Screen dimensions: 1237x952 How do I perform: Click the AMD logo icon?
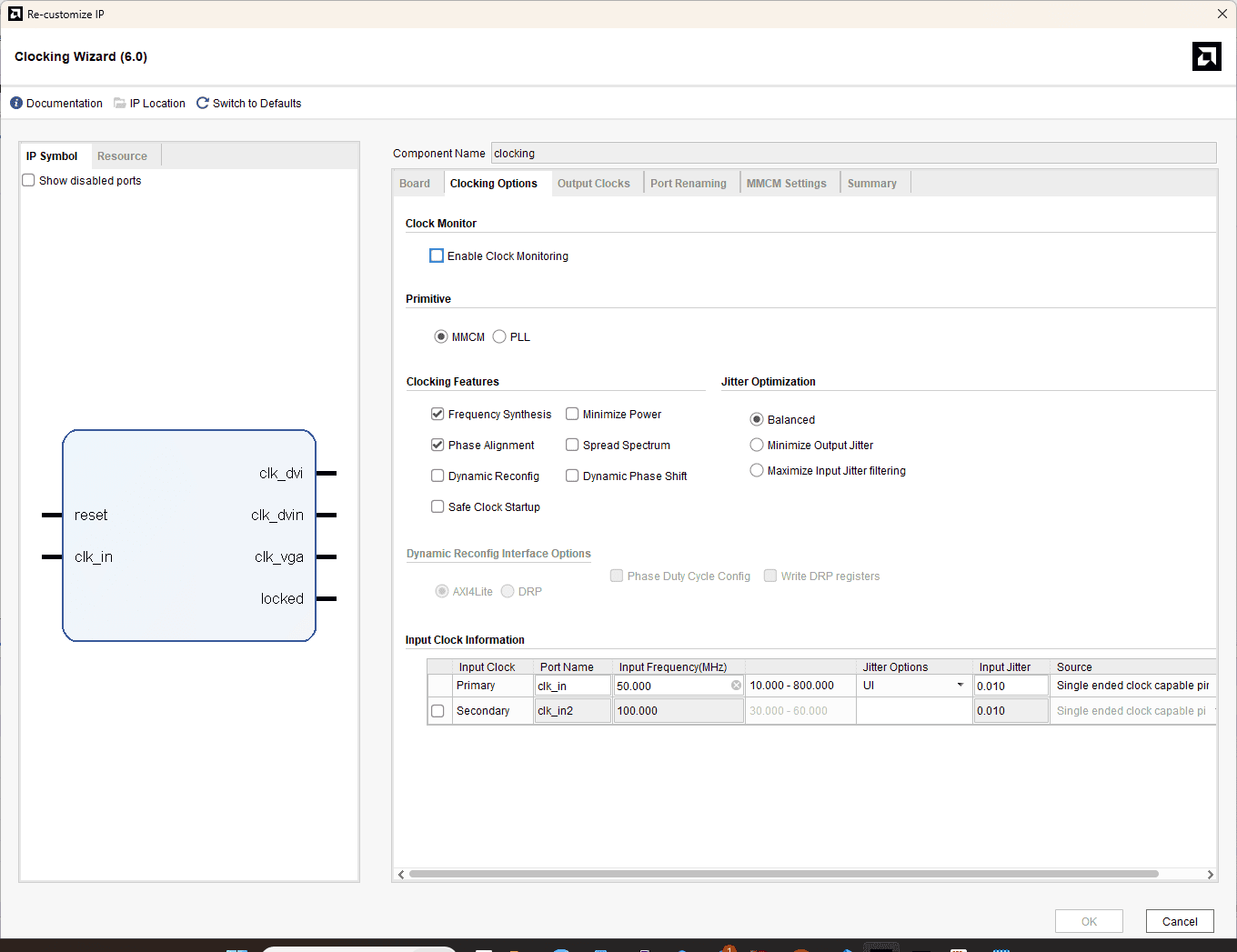[1206, 56]
